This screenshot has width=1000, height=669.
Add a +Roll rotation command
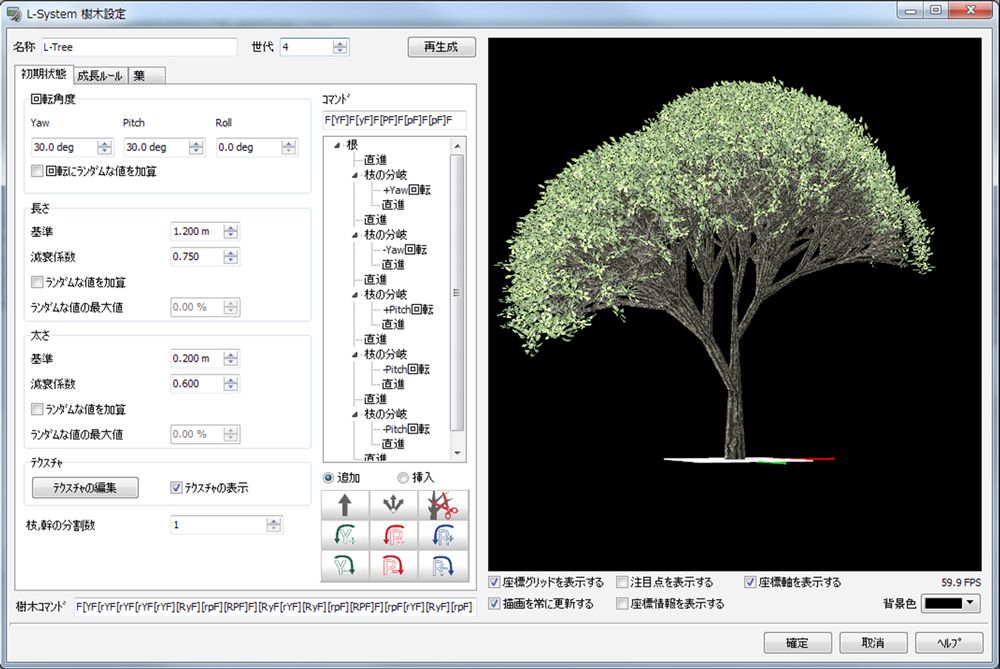(x=443, y=535)
